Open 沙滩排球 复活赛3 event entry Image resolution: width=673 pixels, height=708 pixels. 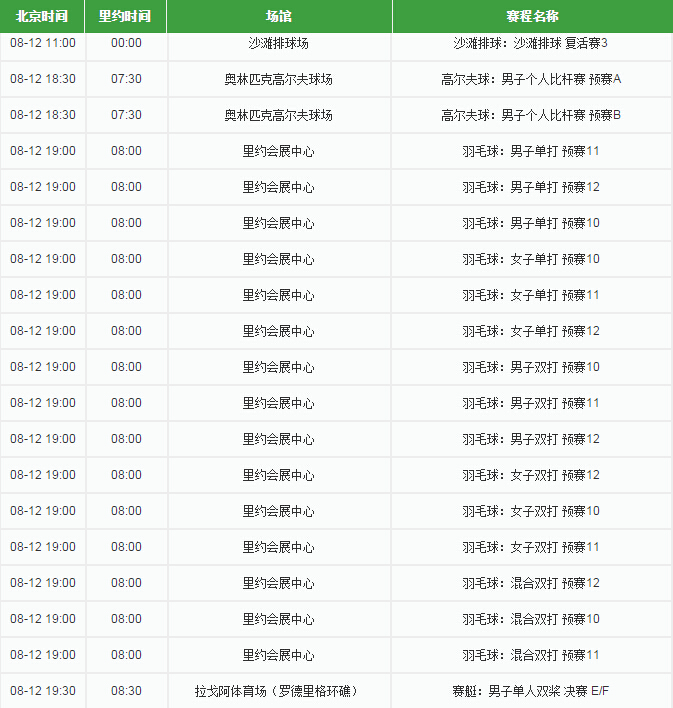point(530,43)
